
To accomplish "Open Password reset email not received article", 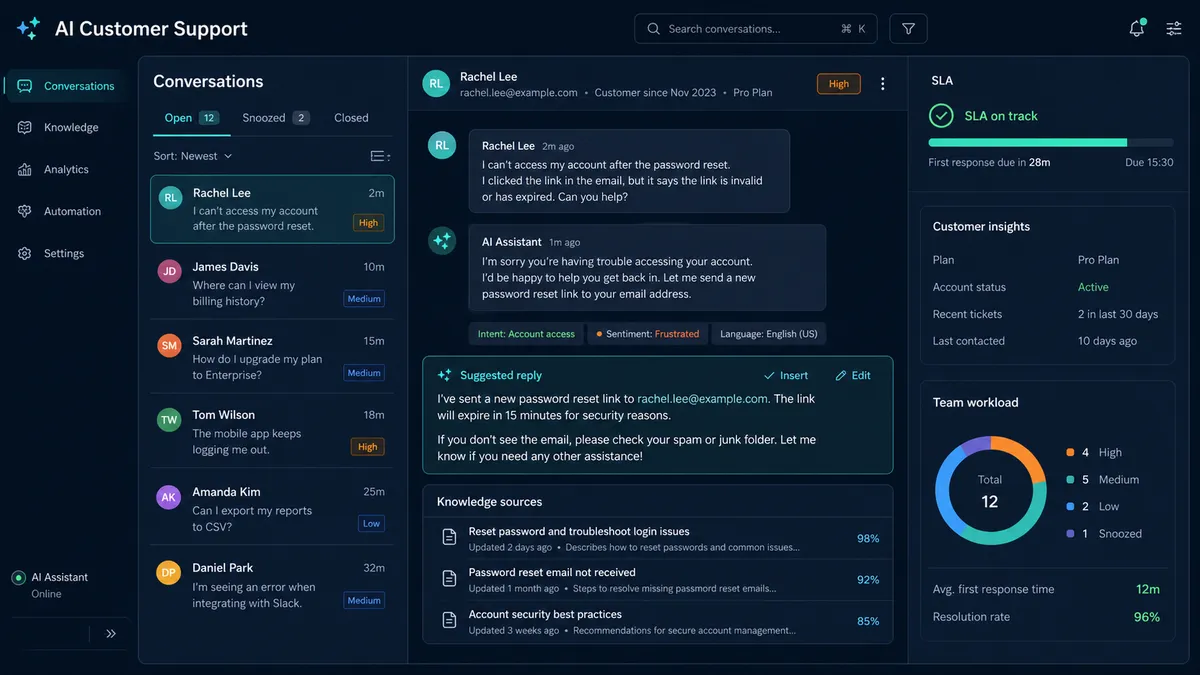I will (657, 580).
